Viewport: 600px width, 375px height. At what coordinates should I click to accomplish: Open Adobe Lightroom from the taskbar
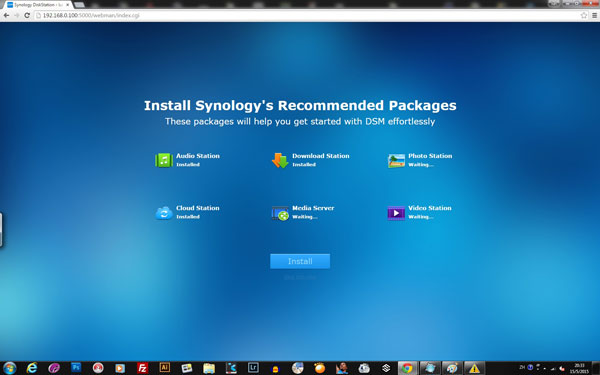click(x=253, y=368)
